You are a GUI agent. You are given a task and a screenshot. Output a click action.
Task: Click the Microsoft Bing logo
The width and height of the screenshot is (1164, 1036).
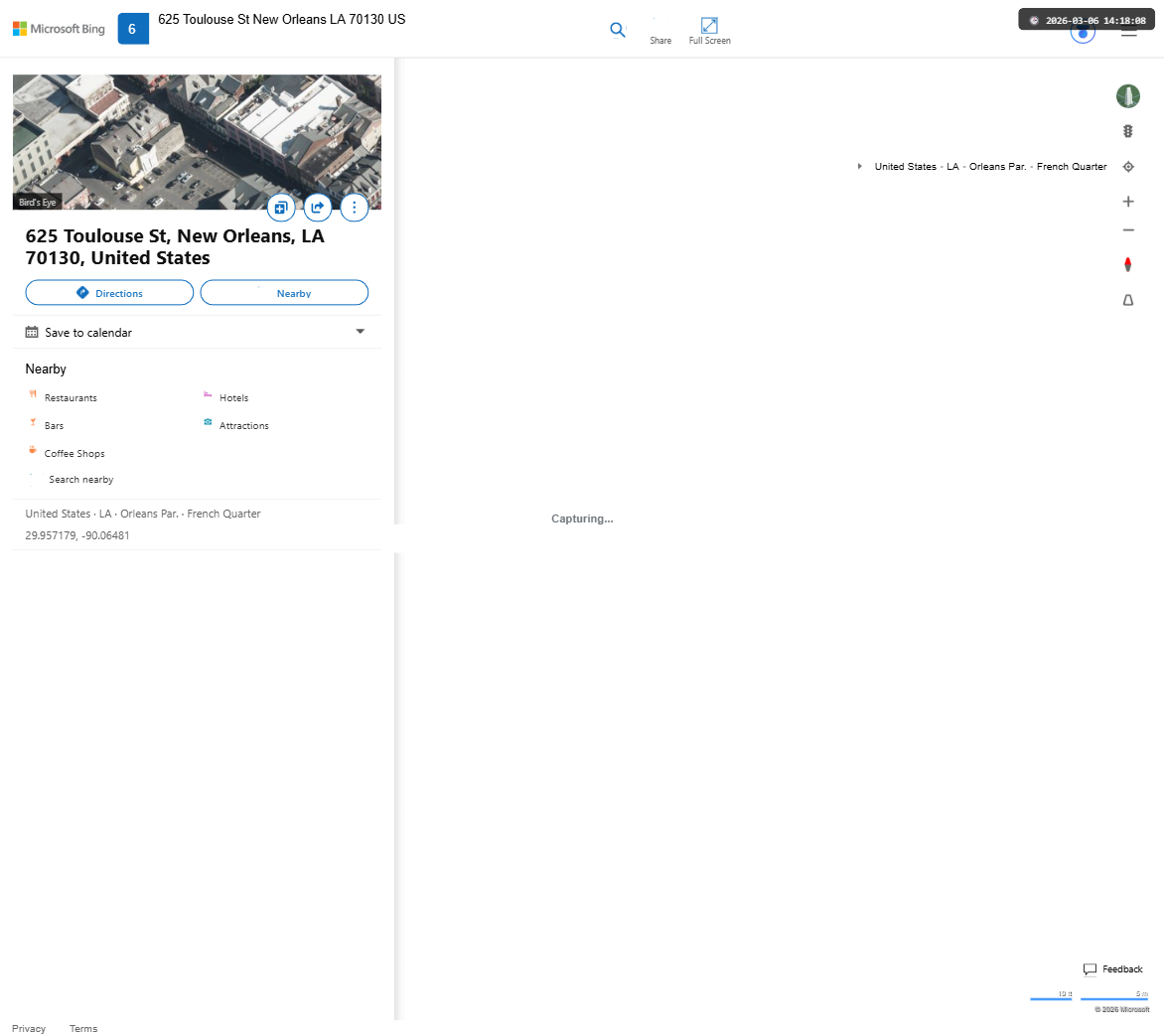59,29
